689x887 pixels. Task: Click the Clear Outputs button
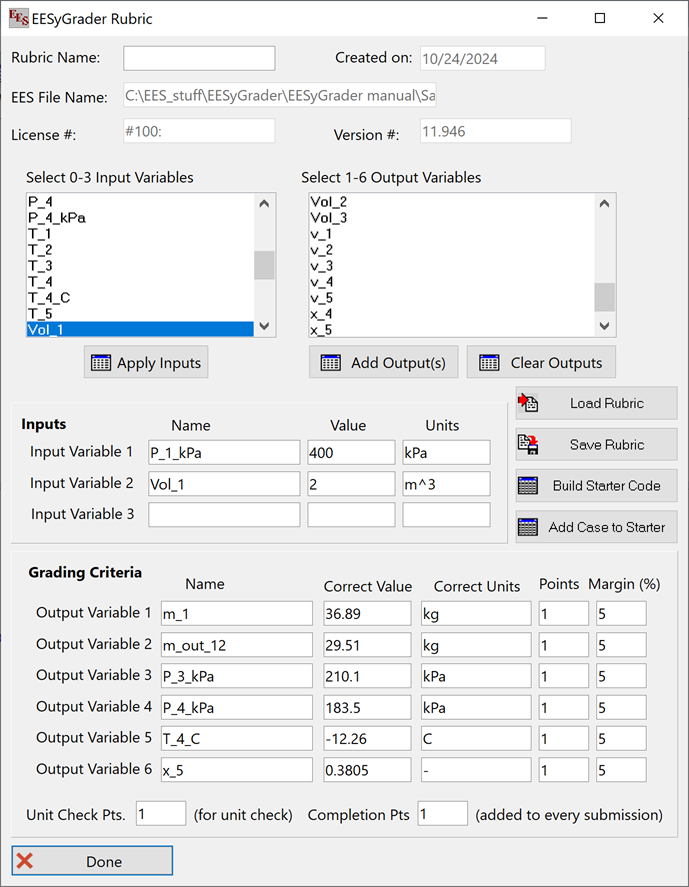tap(541, 363)
